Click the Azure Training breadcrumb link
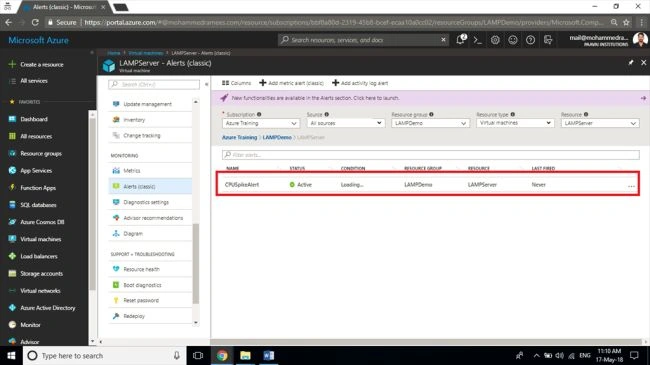Image resolution: width=650 pixels, height=365 pixels. point(240,137)
